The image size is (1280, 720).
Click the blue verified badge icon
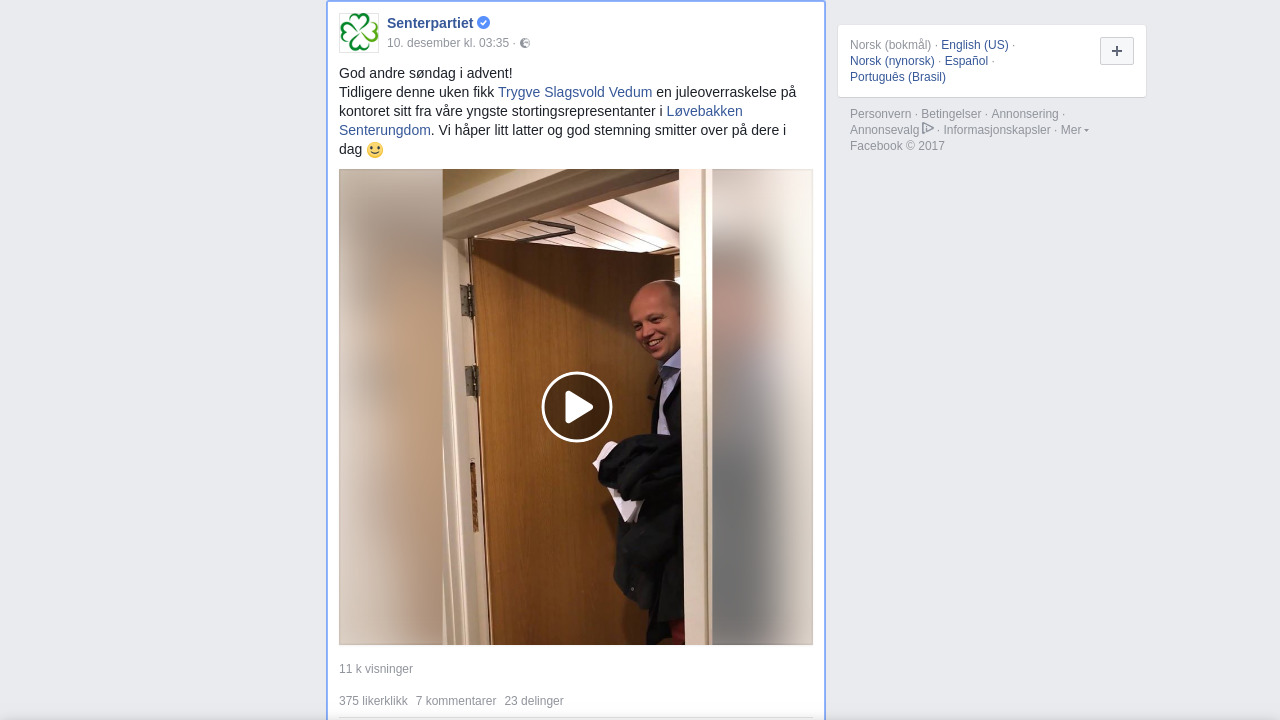(x=484, y=23)
